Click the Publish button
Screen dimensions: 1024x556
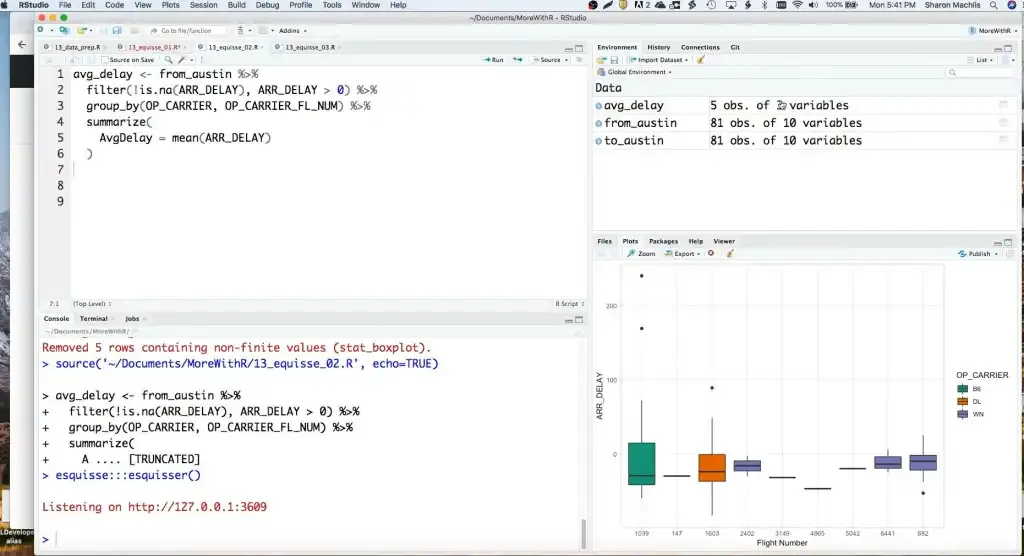[974, 253]
